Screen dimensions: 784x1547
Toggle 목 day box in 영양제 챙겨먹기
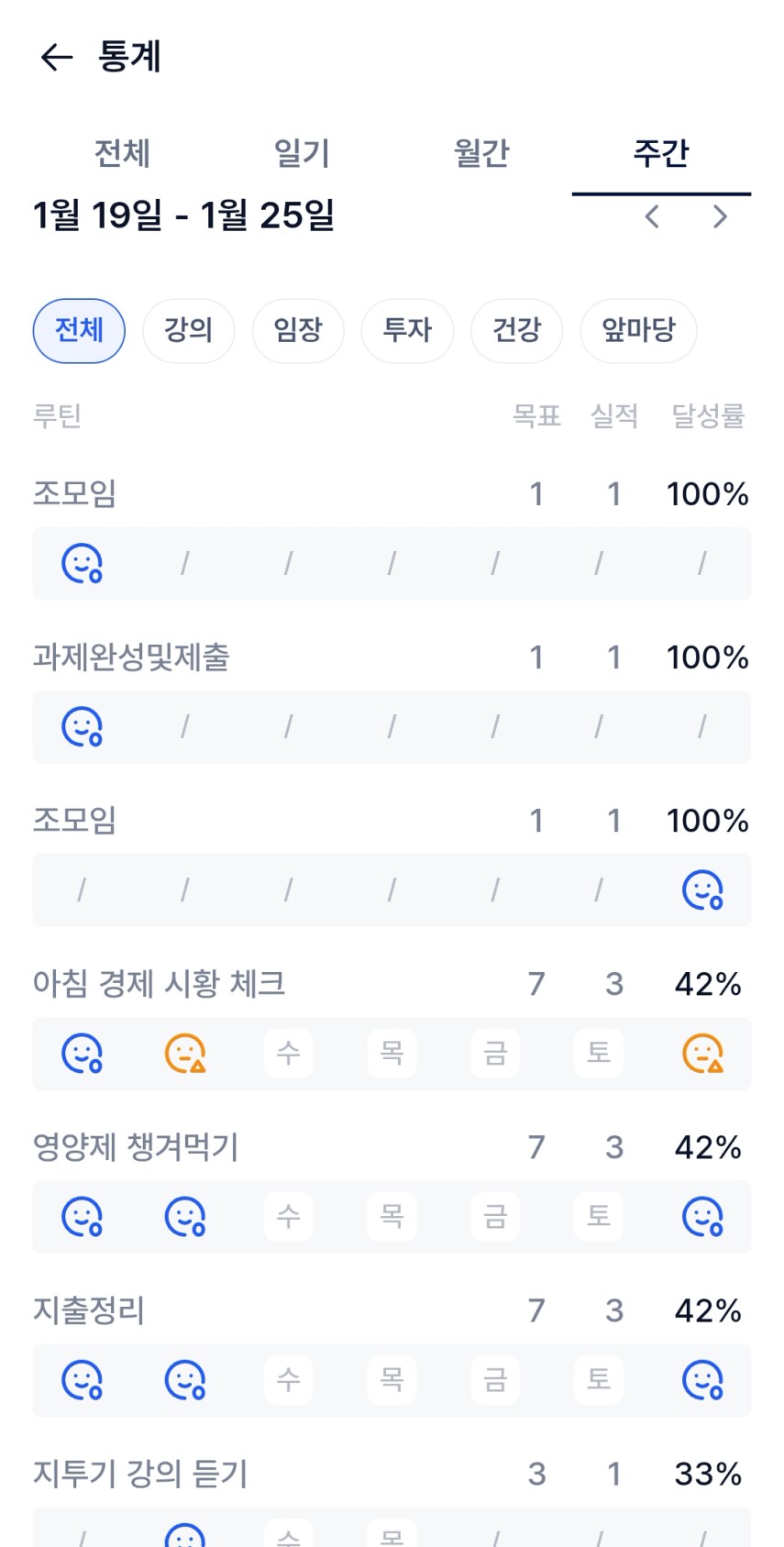click(x=392, y=1216)
